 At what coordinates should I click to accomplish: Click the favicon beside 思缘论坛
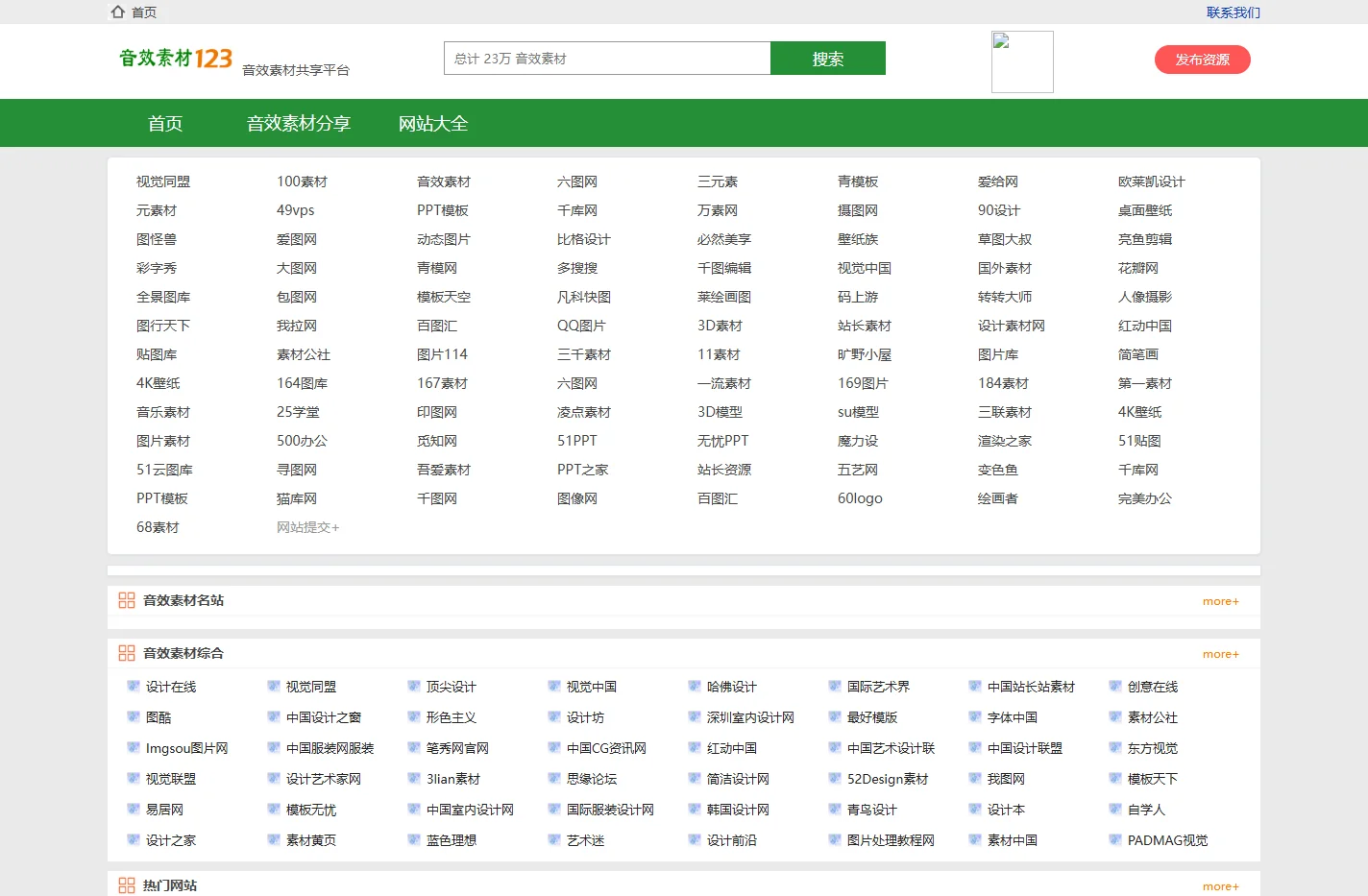pos(554,778)
